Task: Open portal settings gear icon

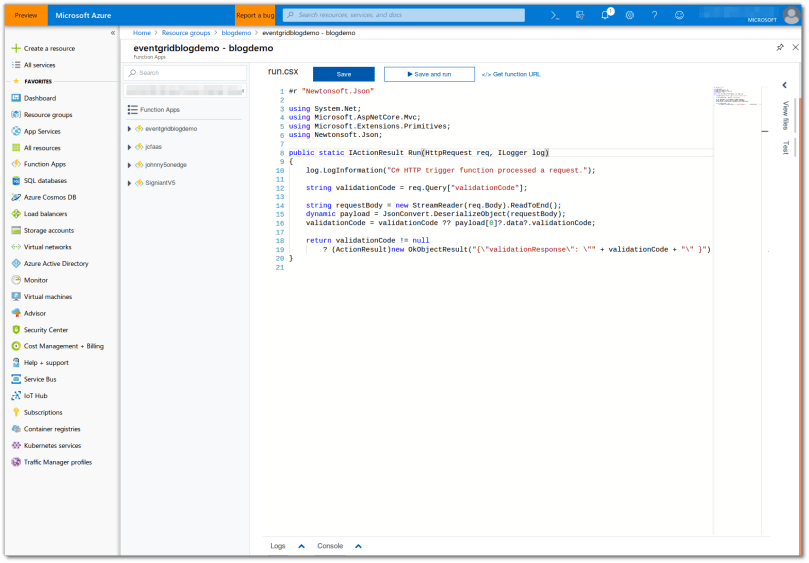Action: click(x=630, y=15)
